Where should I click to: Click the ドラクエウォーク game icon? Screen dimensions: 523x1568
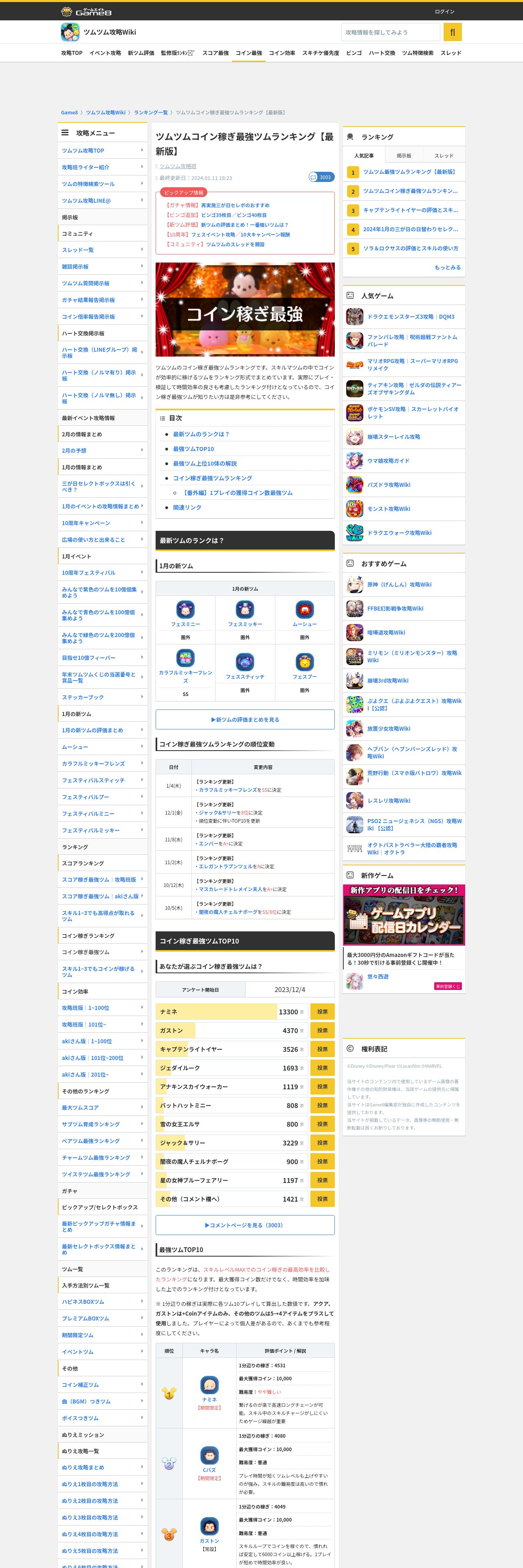coord(354,532)
